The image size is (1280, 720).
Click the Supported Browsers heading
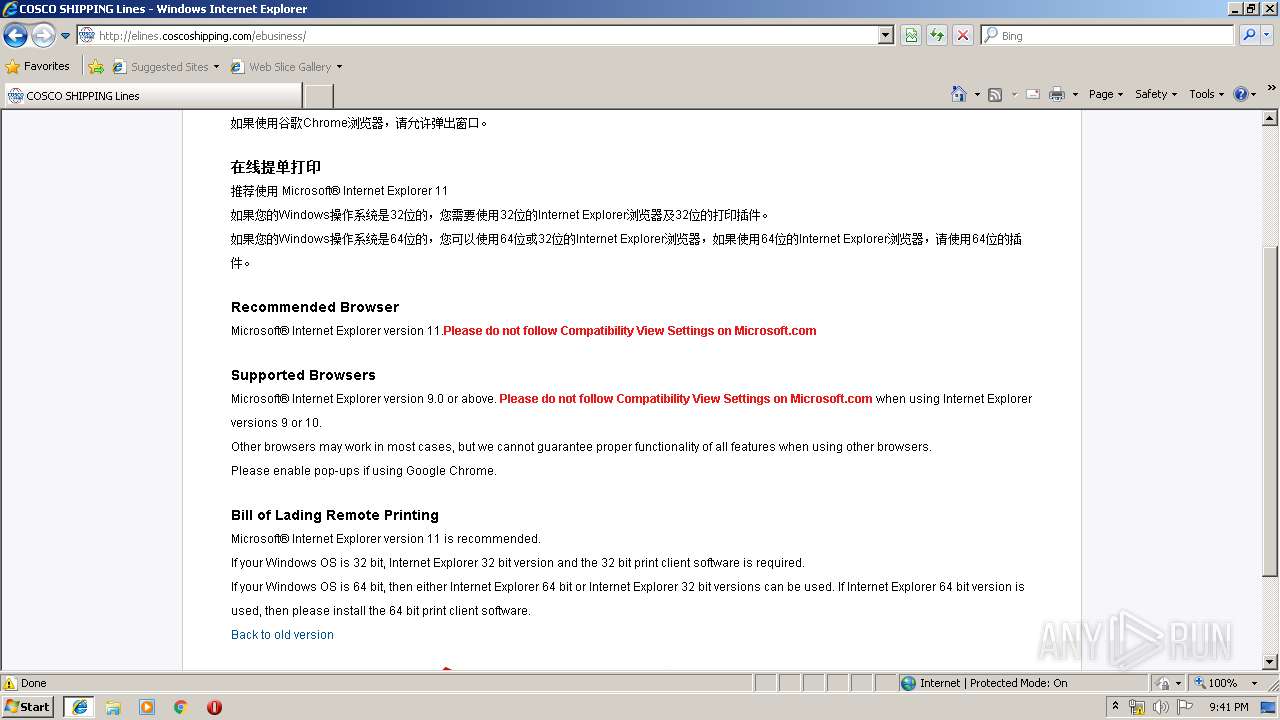303,375
